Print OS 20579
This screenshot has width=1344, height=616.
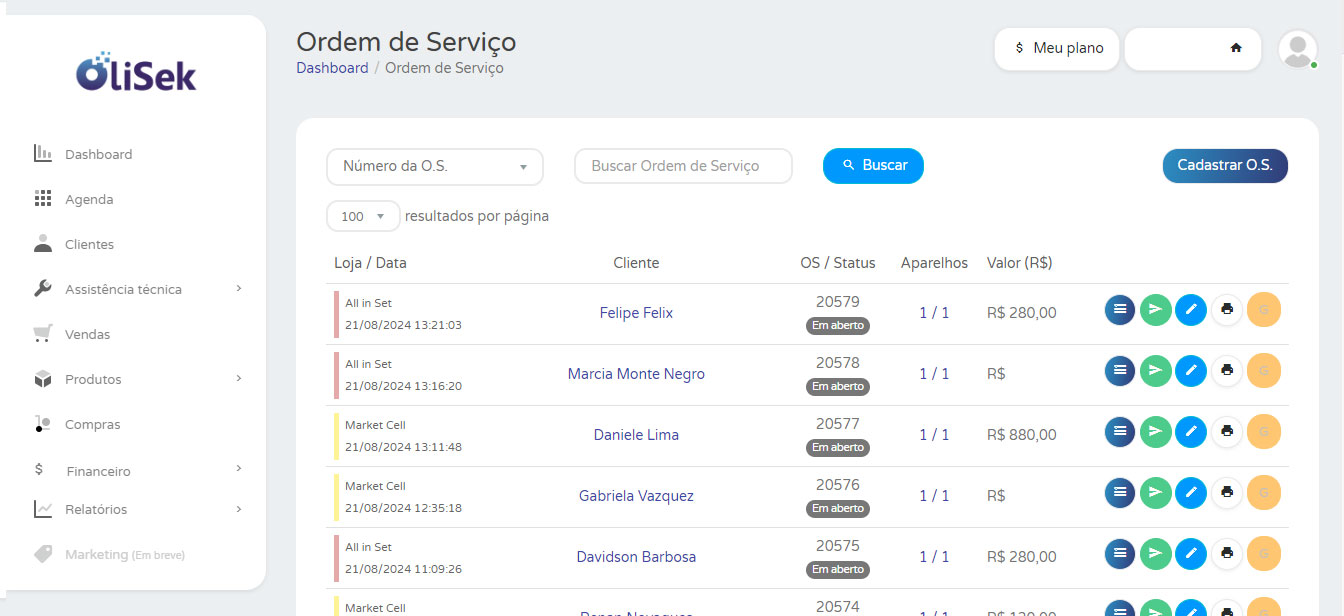(1227, 310)
